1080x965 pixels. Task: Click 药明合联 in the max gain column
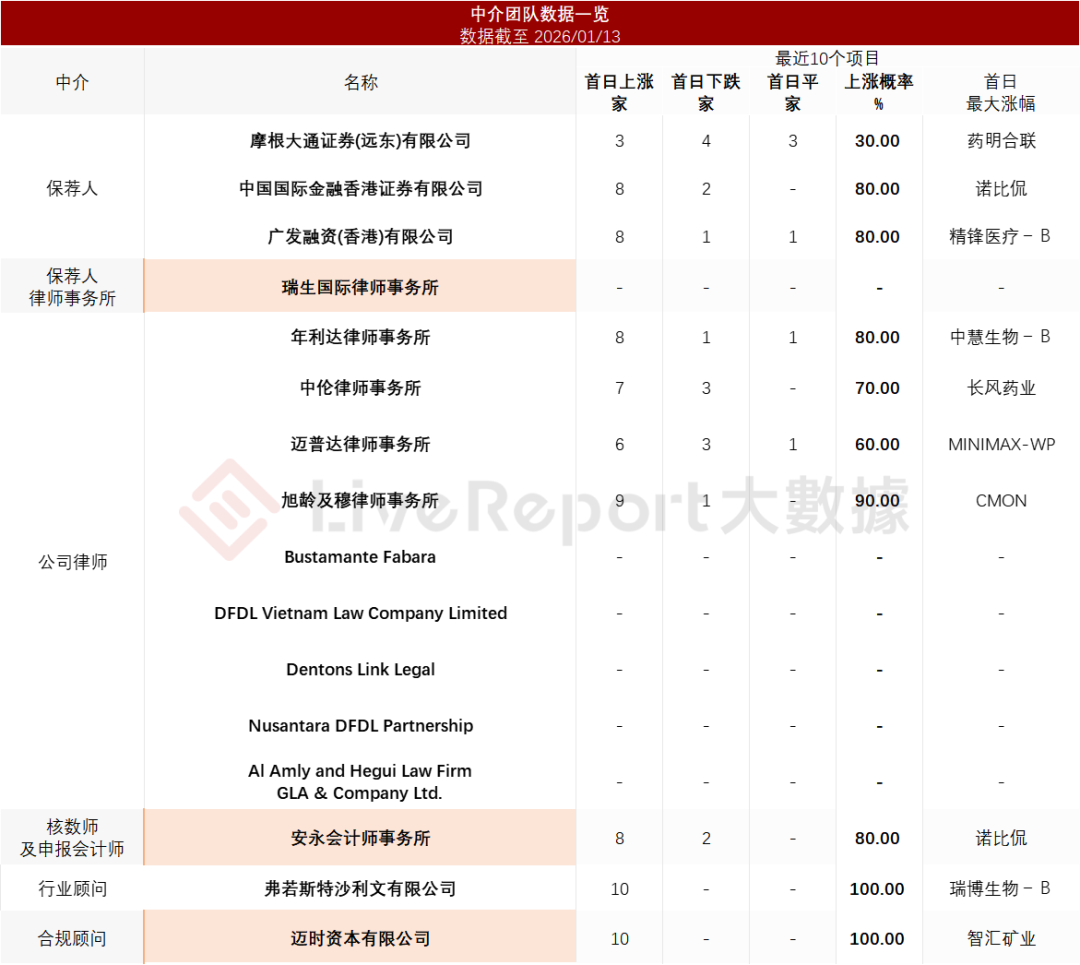tap(1001, 141)
